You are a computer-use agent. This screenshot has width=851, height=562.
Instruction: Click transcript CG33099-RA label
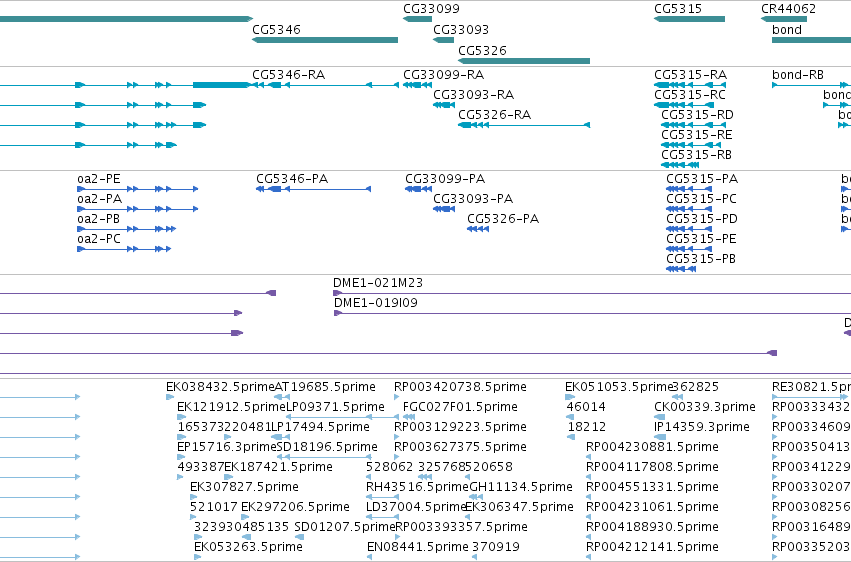click(x=443, y=74)
